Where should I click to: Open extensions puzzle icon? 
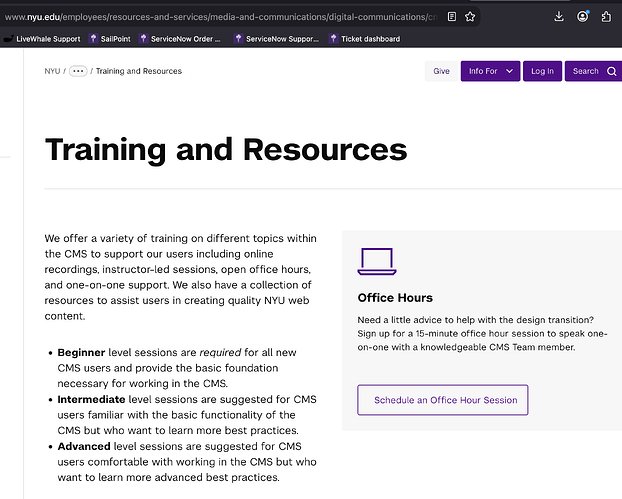click(606, 17)
